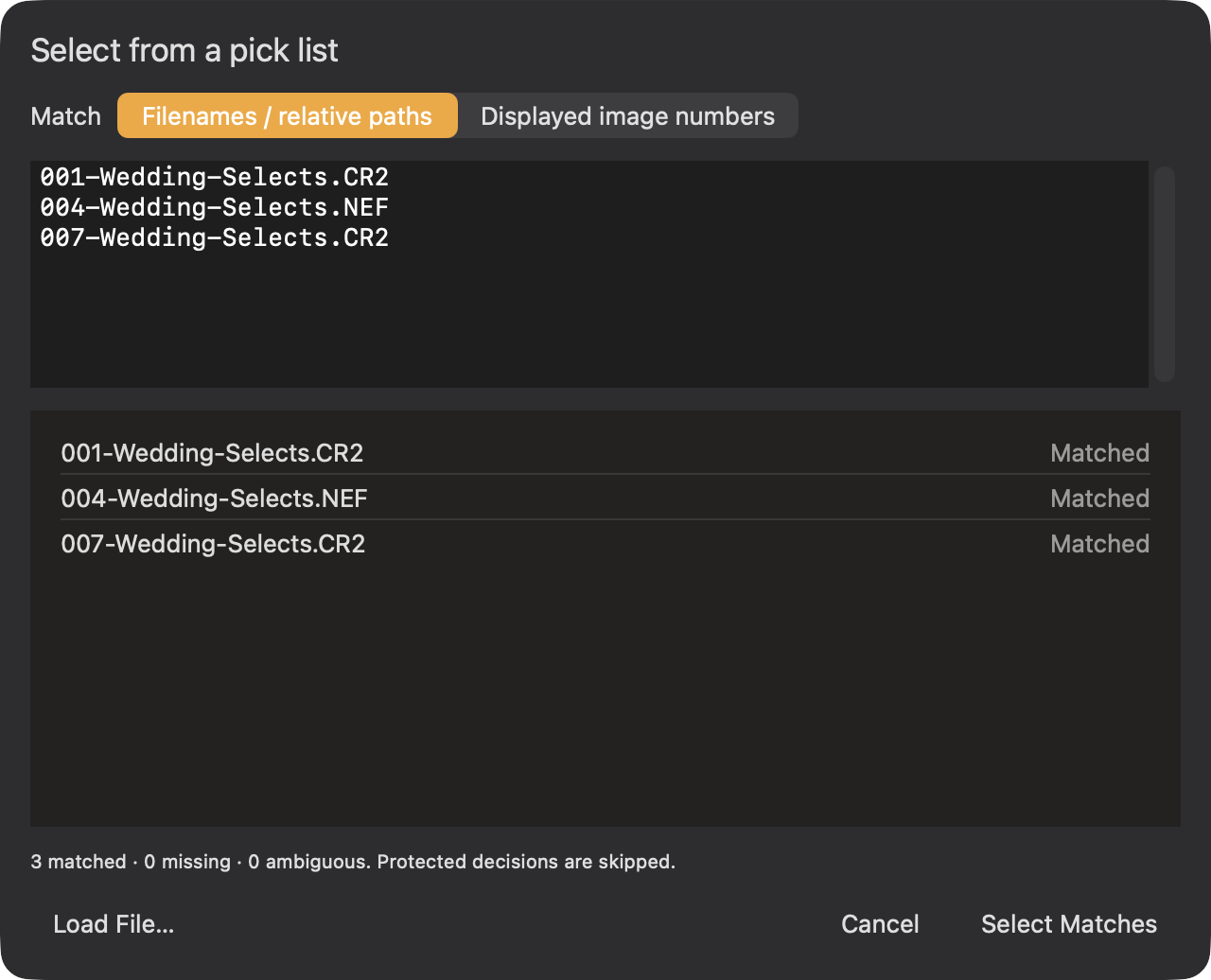The height and width of the screenshot is (980, 1211).
Task: Click inside the pick list text area
Action: 589,274
